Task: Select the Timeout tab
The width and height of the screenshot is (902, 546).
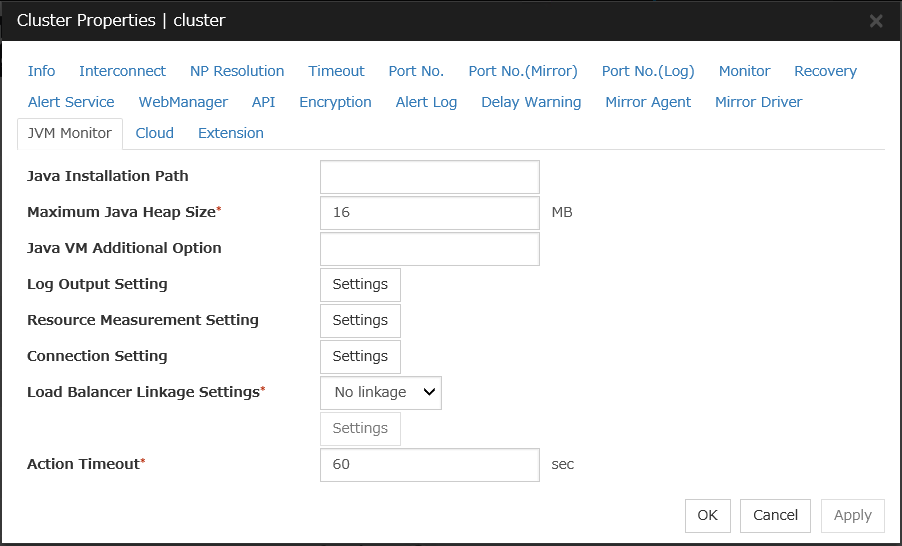Action: [336, 71]
